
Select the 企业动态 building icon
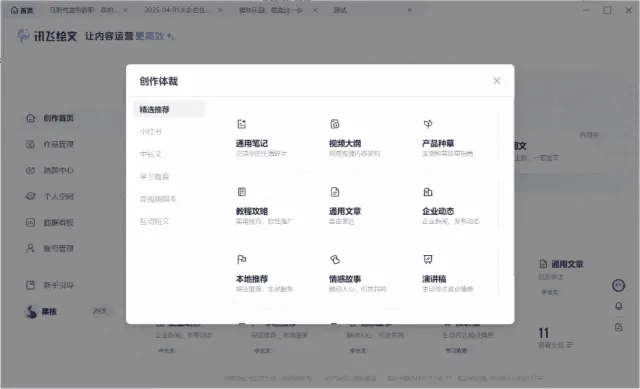(428, 192)
